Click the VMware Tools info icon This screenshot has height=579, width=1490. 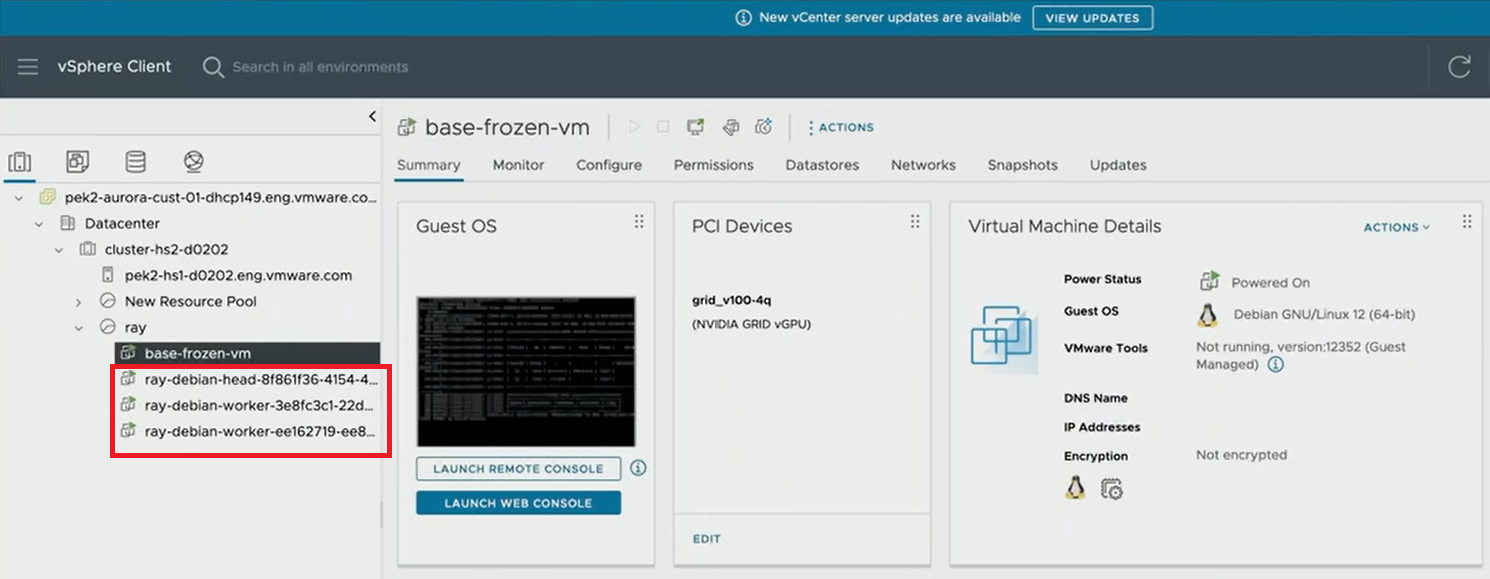(x=1276, y=365)
